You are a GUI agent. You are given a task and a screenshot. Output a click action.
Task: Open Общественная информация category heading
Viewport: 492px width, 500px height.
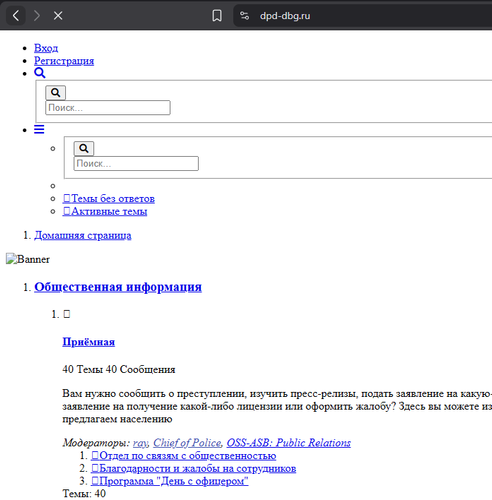118,287
